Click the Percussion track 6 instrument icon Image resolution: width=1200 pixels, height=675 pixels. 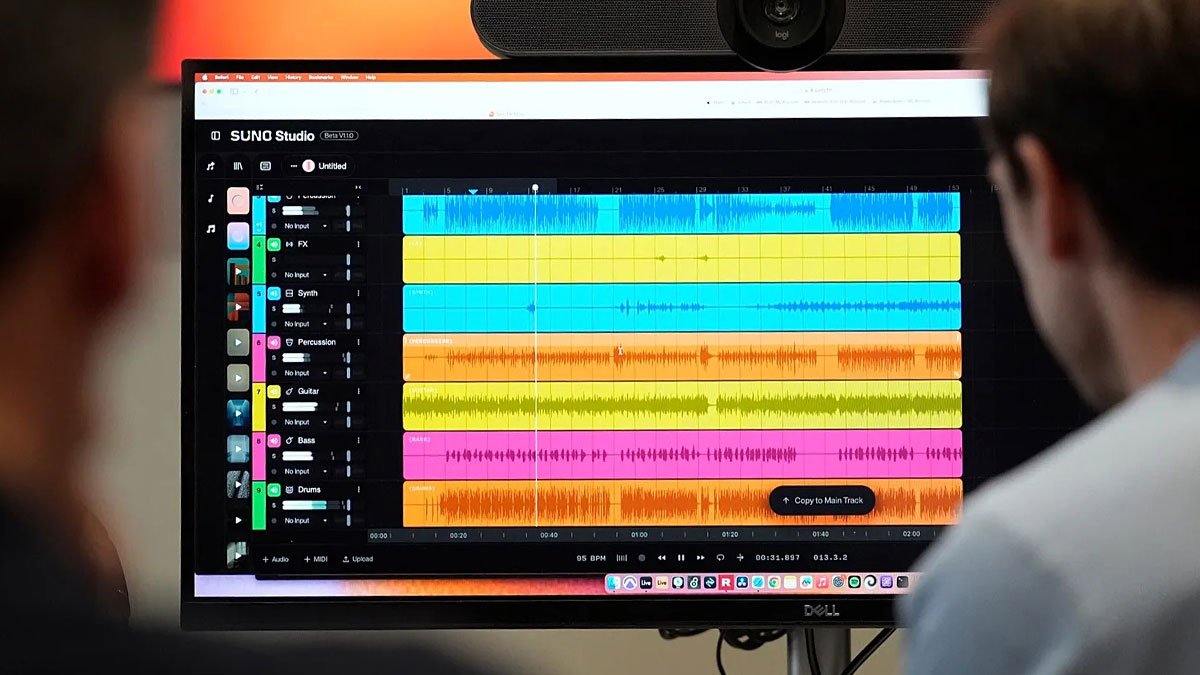pos(289,342)
